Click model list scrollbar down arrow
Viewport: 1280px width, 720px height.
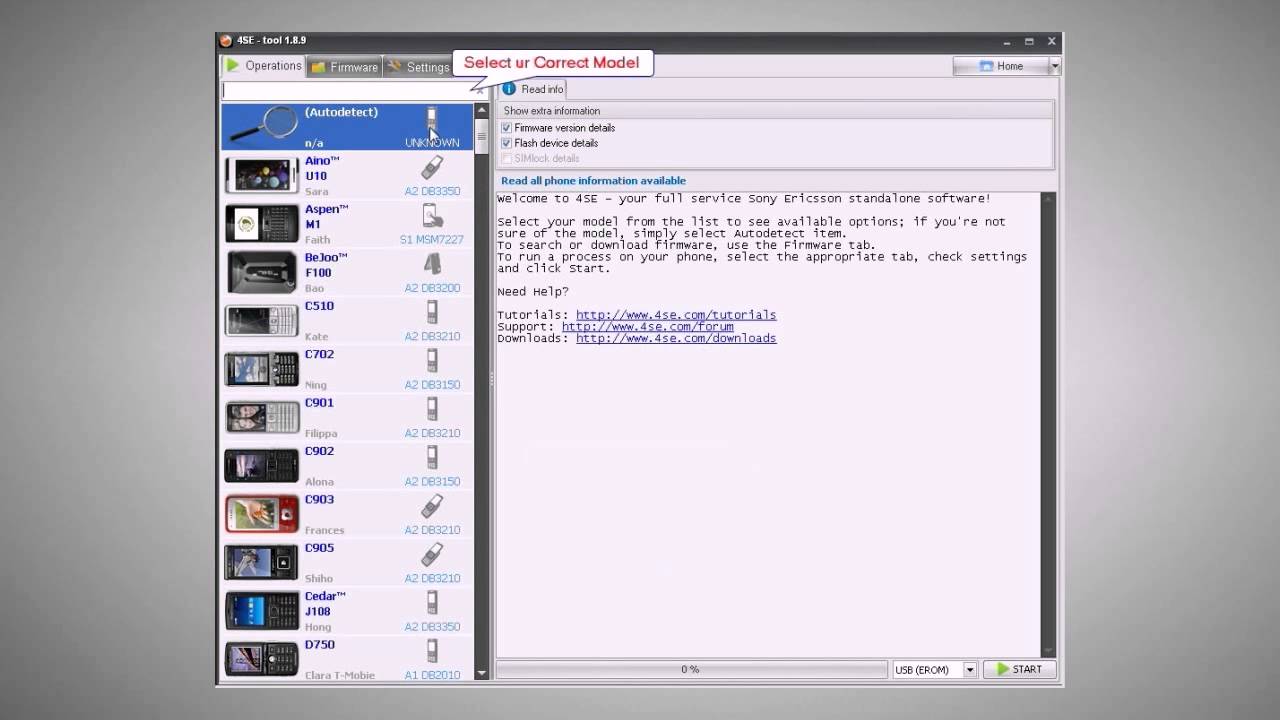tap(481, 674)
